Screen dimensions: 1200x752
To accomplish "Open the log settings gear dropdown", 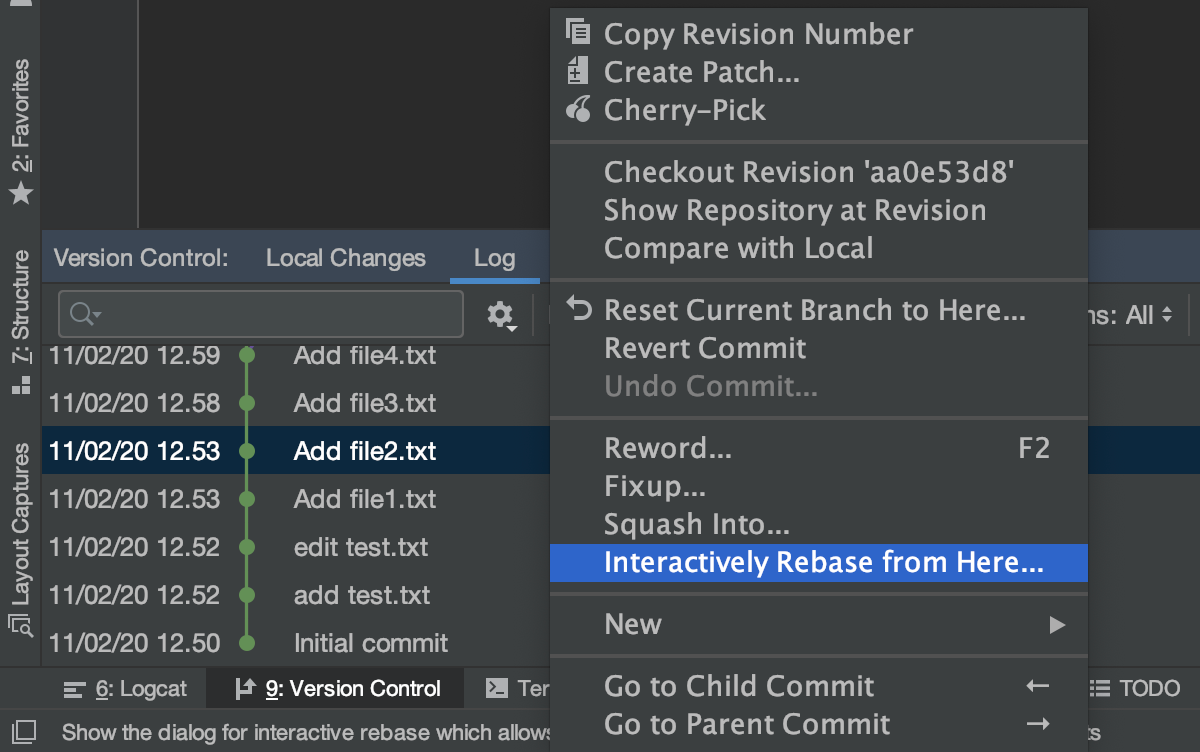I will 501,316.
